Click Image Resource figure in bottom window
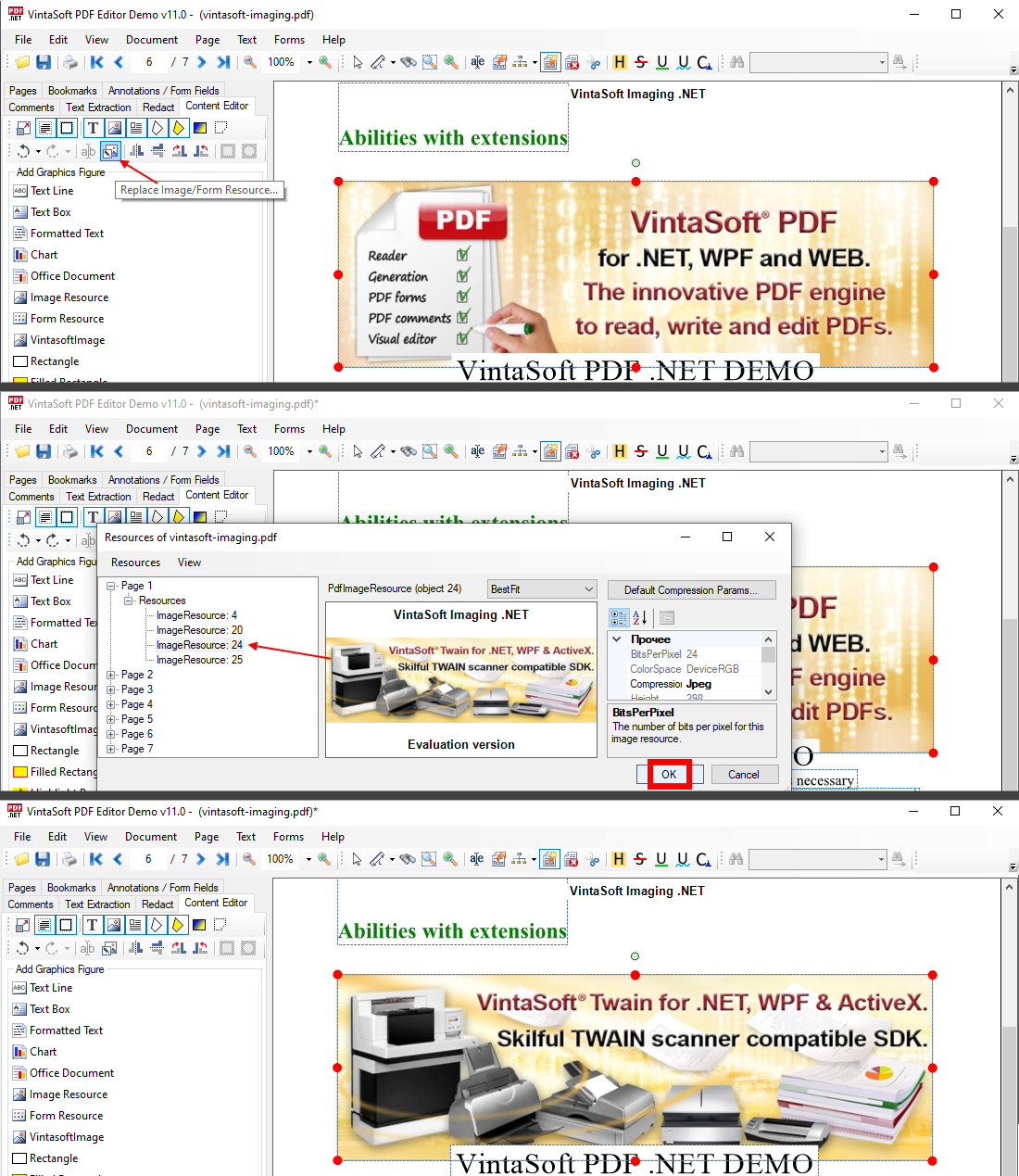The height and width of the screenshot is (1176, 1019). point(69,1094)
